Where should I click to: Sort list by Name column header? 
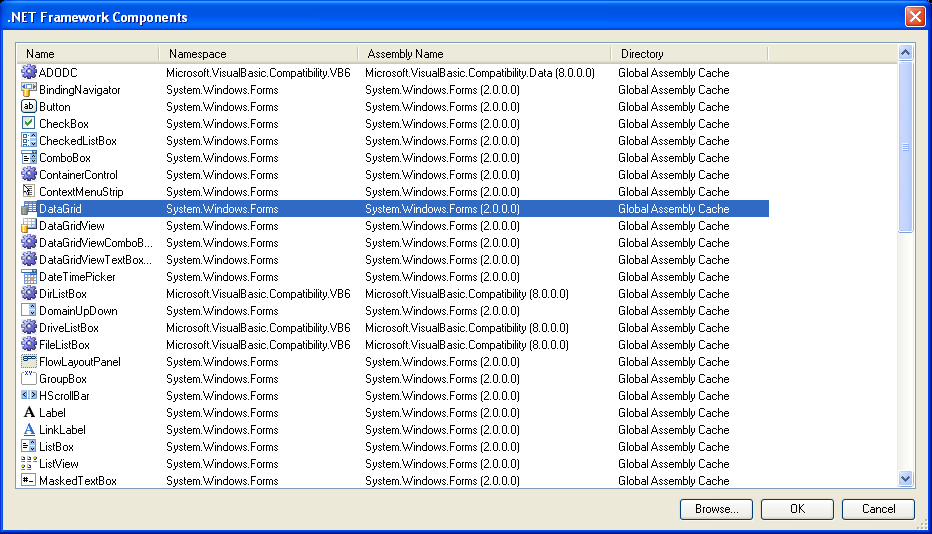pos(87,54)
